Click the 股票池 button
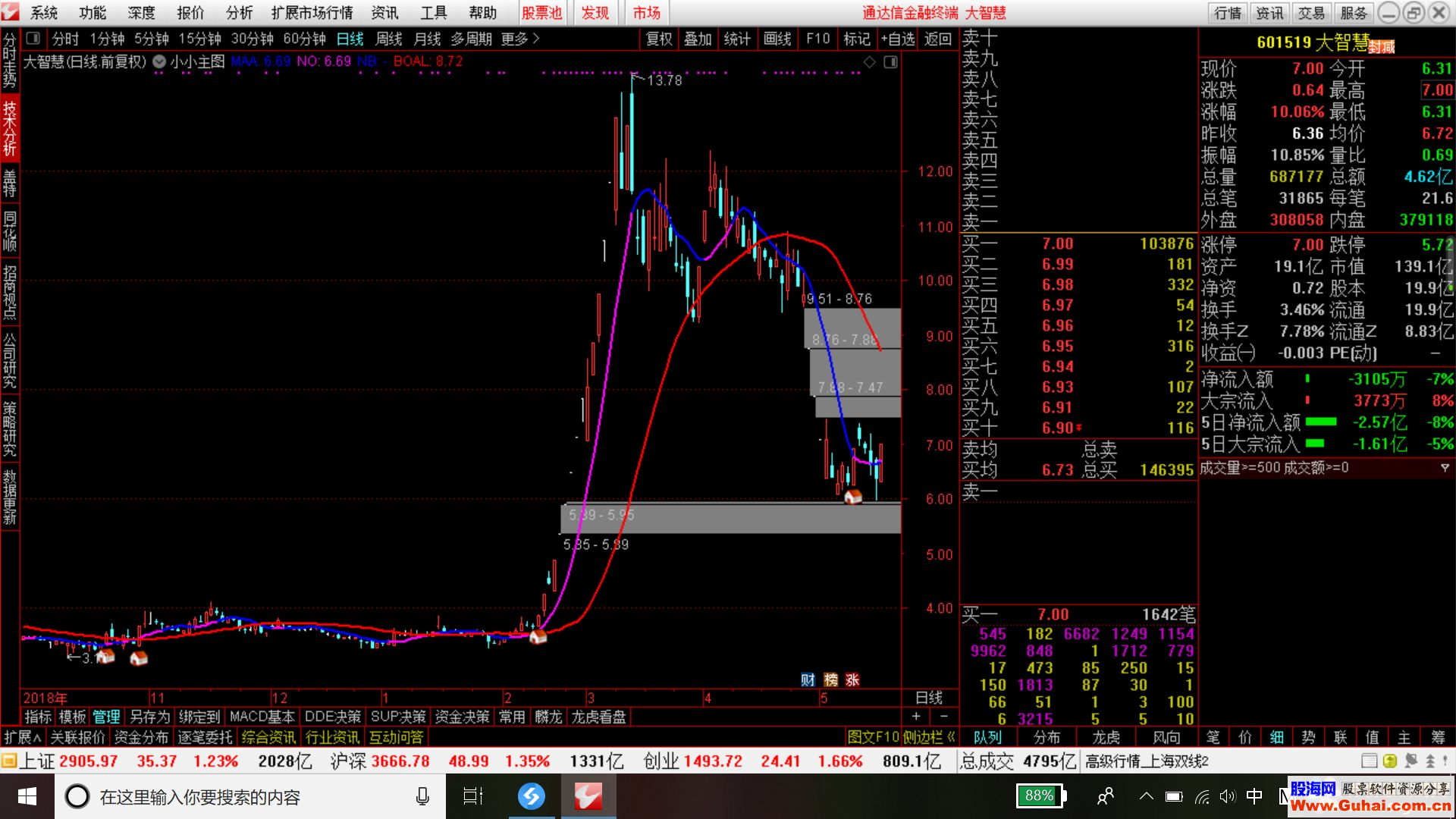This screenshot has height=819, width=1456. point(541,13)
